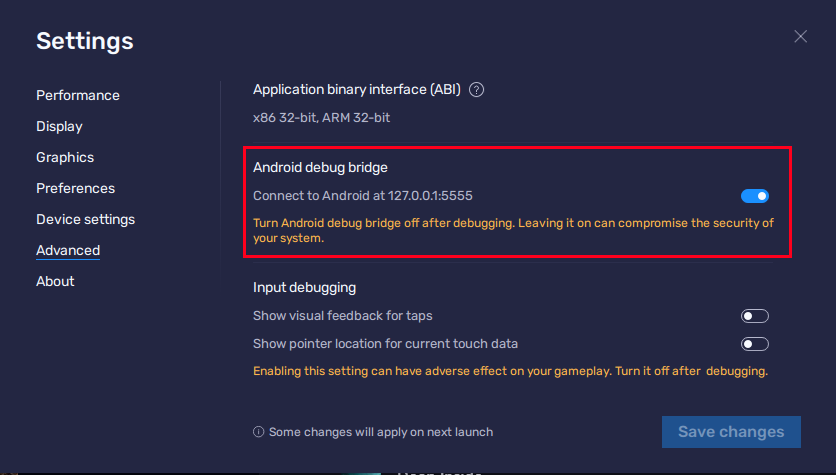Select the Advanced tab in sidebar

click(x=68, y=251)
